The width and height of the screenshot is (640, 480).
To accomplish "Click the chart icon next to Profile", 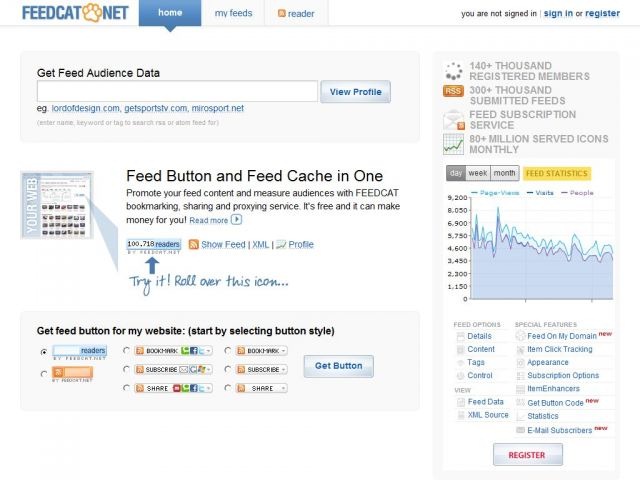I will (281, 244).
